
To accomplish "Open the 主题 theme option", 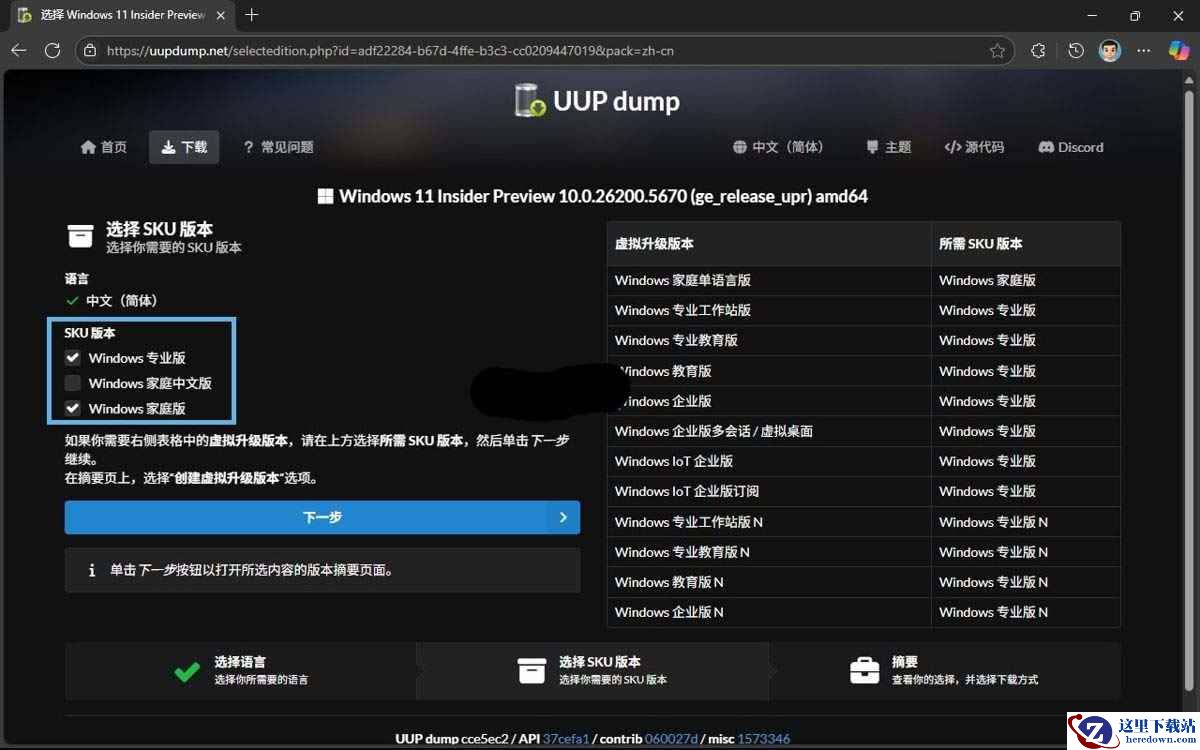I will (889, 147).
